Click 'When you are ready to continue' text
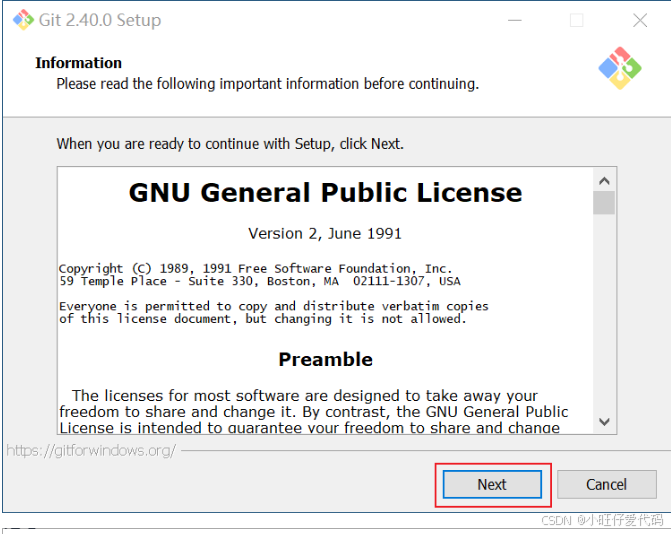Screen dimensions: 671x534 click(230, 144)
